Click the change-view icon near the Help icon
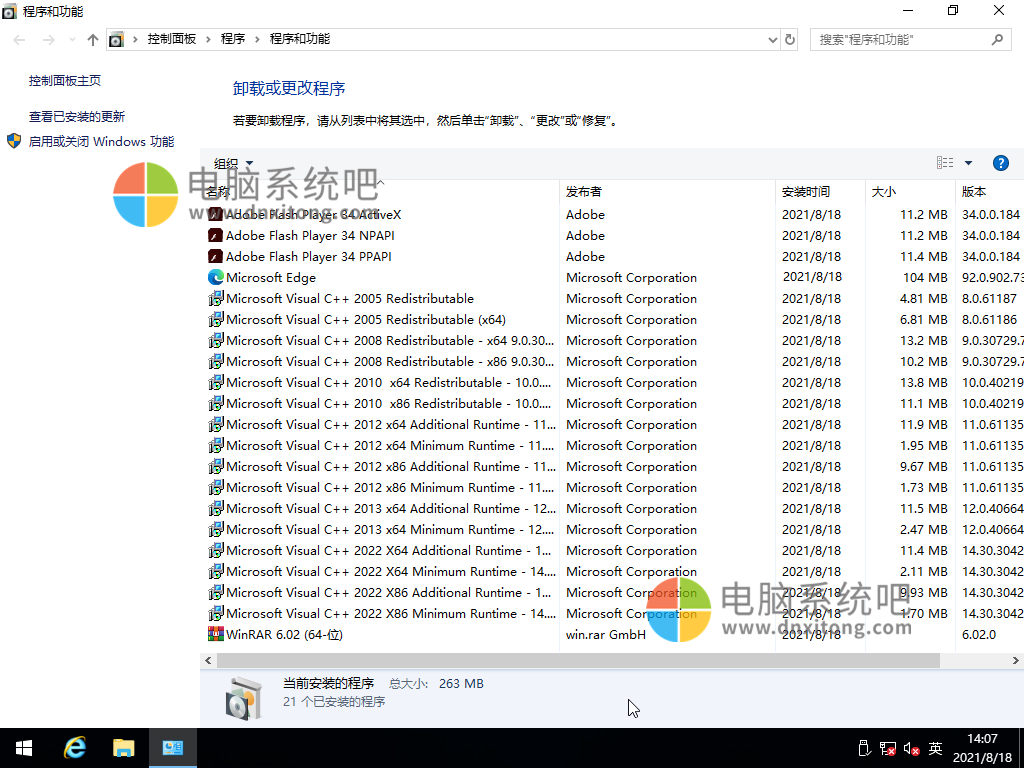This screenshot has width=1024, height=768. (944, 163)
